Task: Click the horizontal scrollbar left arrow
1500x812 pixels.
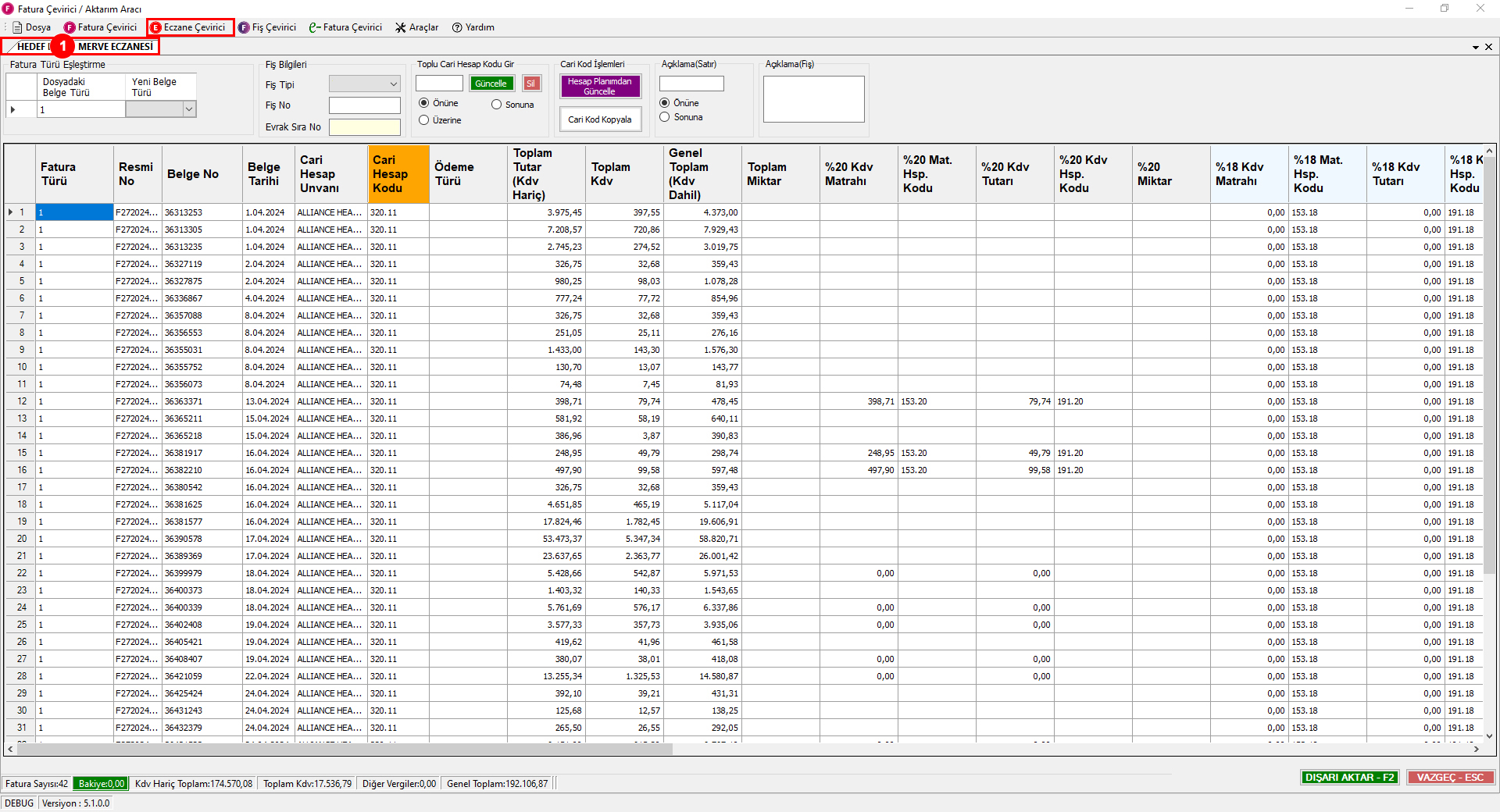Action: coord(10,749)
